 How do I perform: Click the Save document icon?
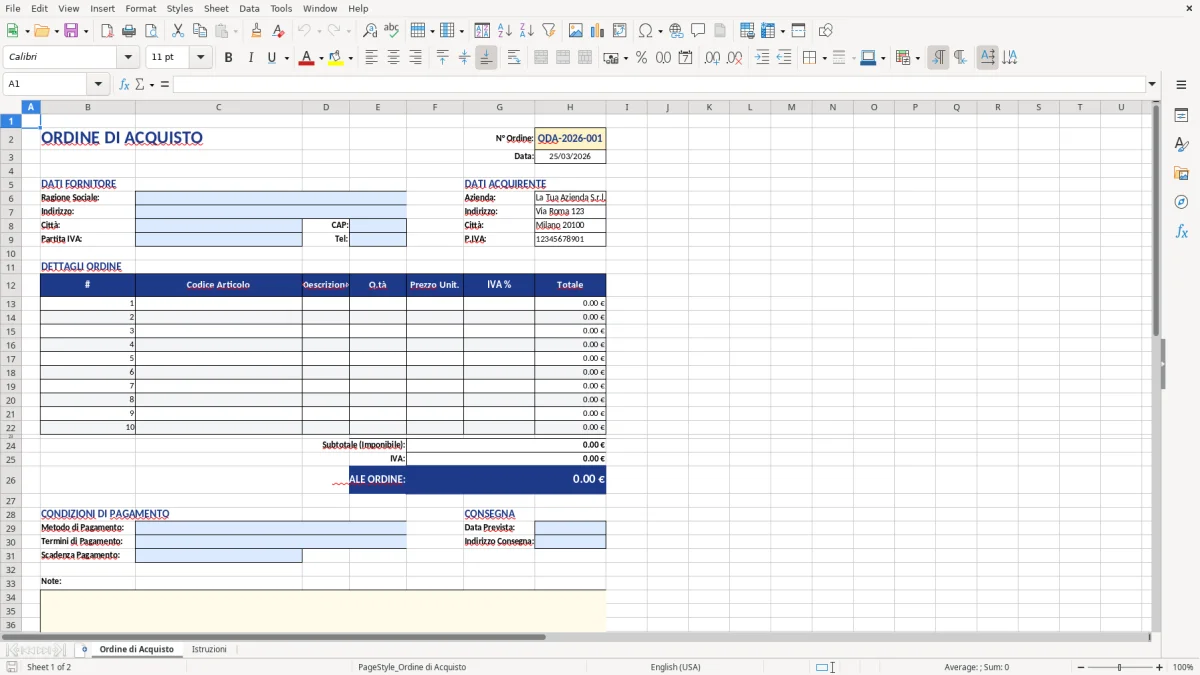(x=71, y=31)
